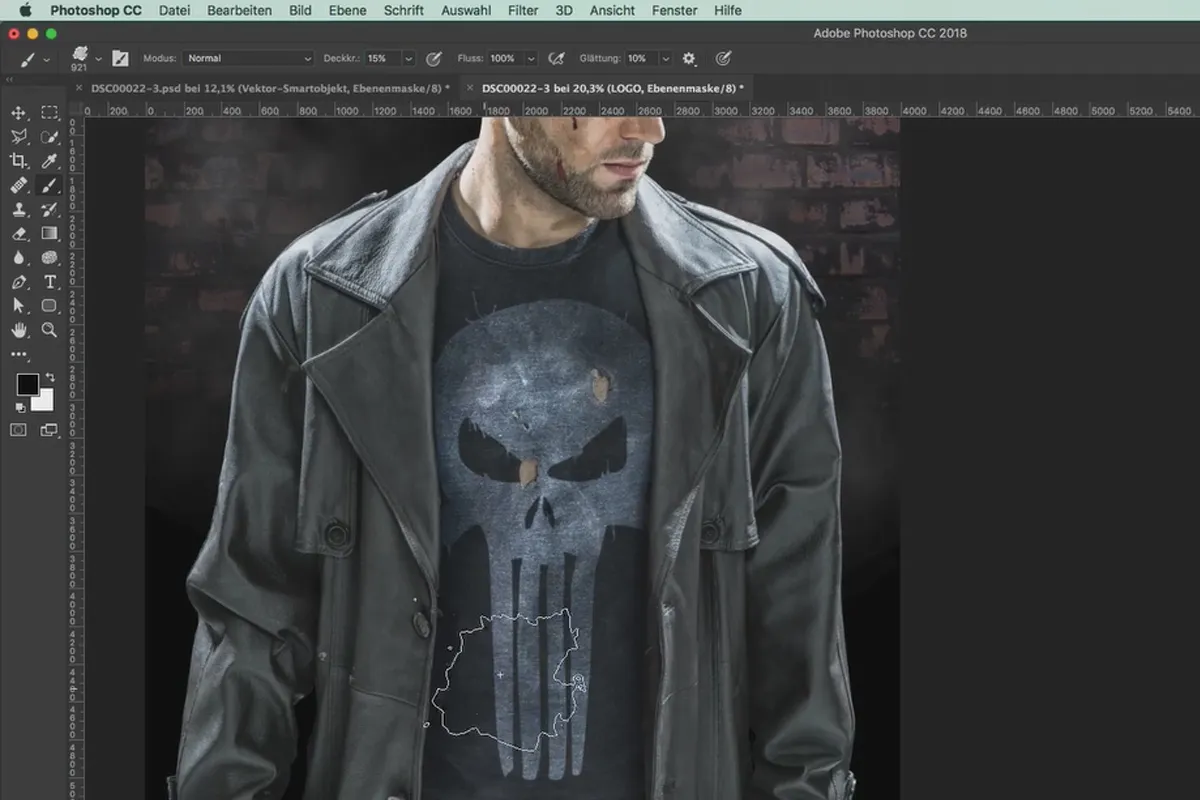Screen dimensions: 1200x800
Task: Toggle pressure control for opacity
Action: [434, 59]
